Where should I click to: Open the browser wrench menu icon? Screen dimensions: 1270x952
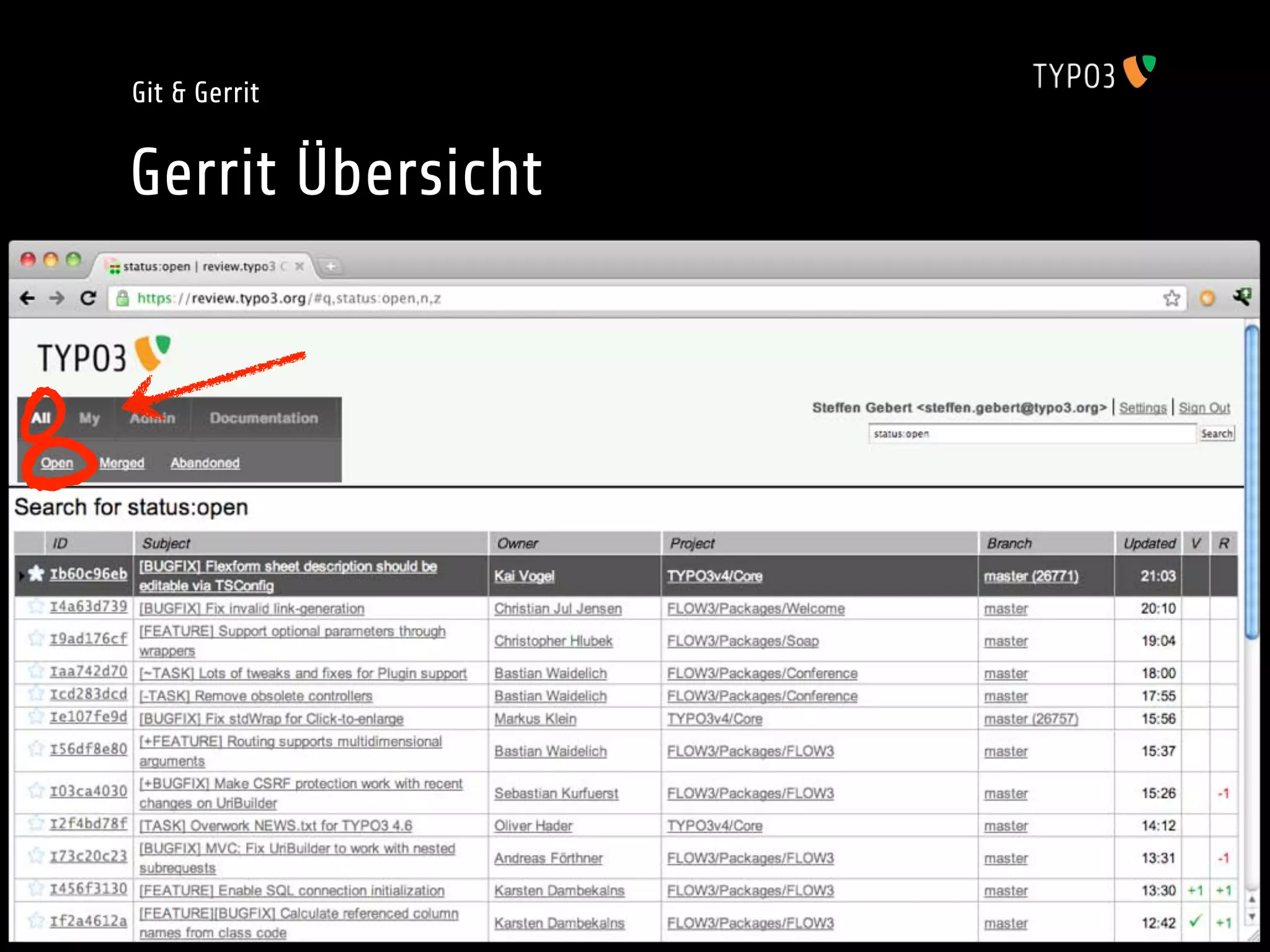(x=1241, y=297)
